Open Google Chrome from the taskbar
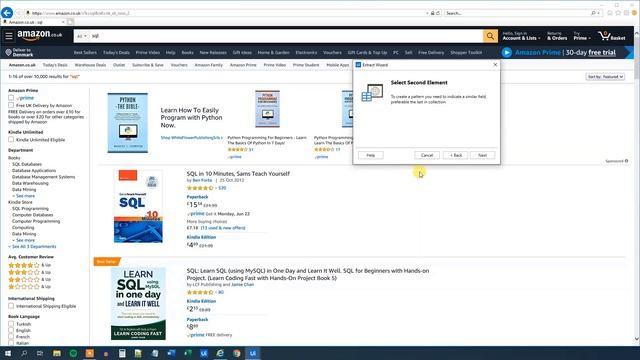 click(x=237, y=353)
